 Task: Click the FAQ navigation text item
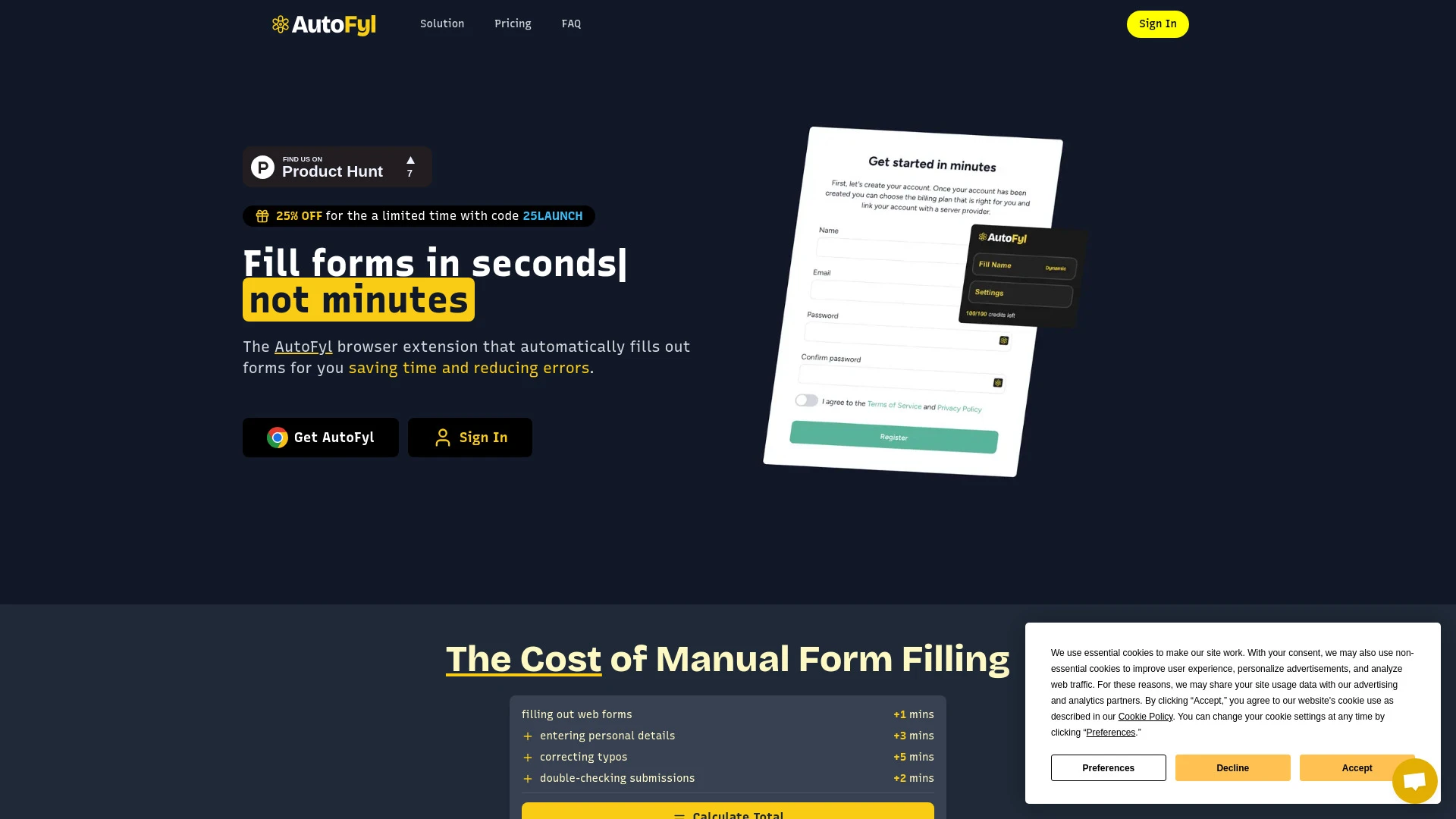pyautogui.click(x=571, y=24)
